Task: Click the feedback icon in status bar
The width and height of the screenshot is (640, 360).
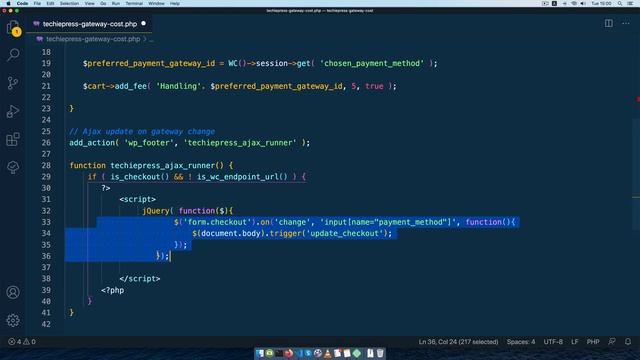Action: [612, 342]
